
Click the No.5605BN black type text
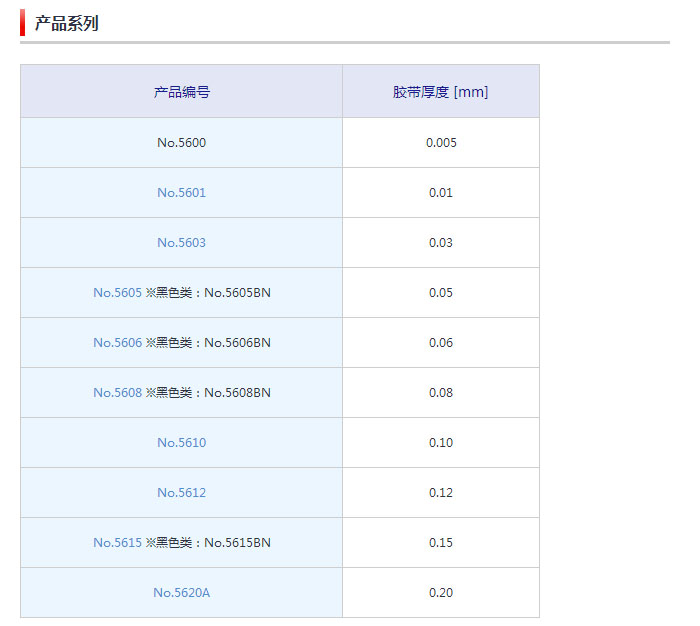[x=237, y=292]
